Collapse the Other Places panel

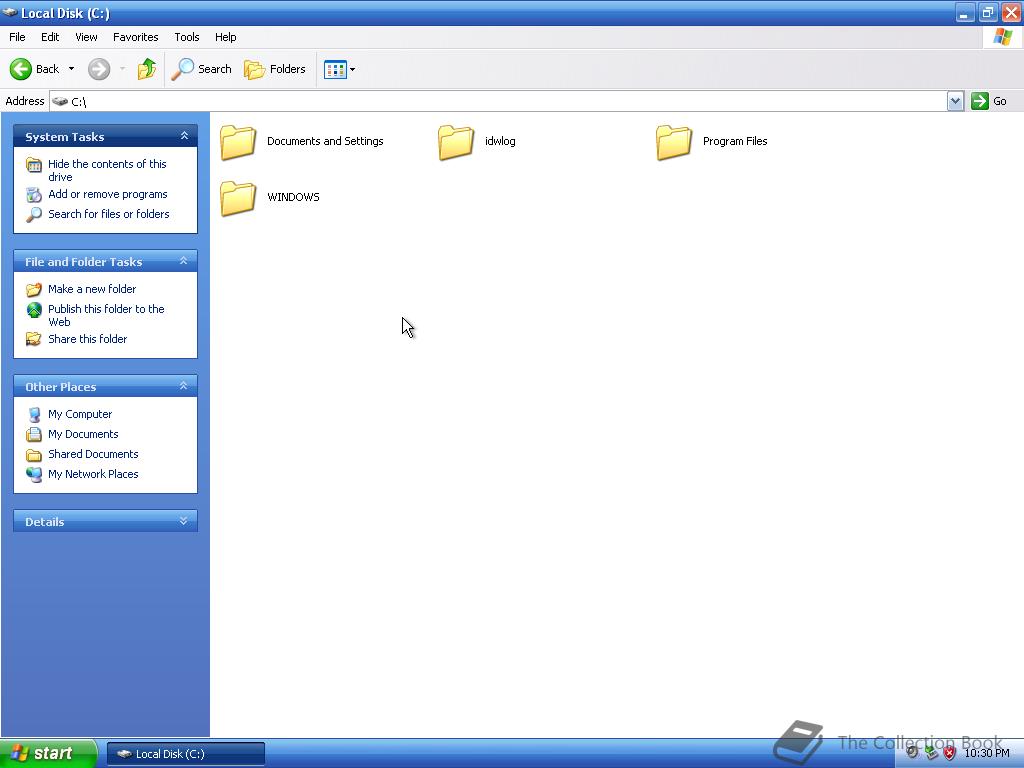coord(184,386)
